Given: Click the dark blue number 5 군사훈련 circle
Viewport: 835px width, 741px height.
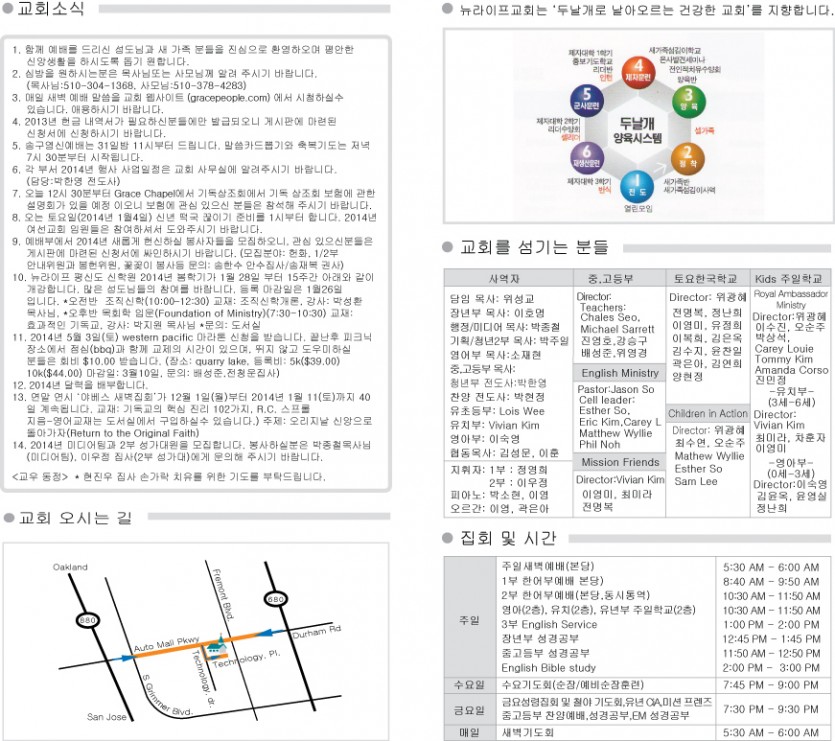Looking at the screenshot, I should coord(586,100).
